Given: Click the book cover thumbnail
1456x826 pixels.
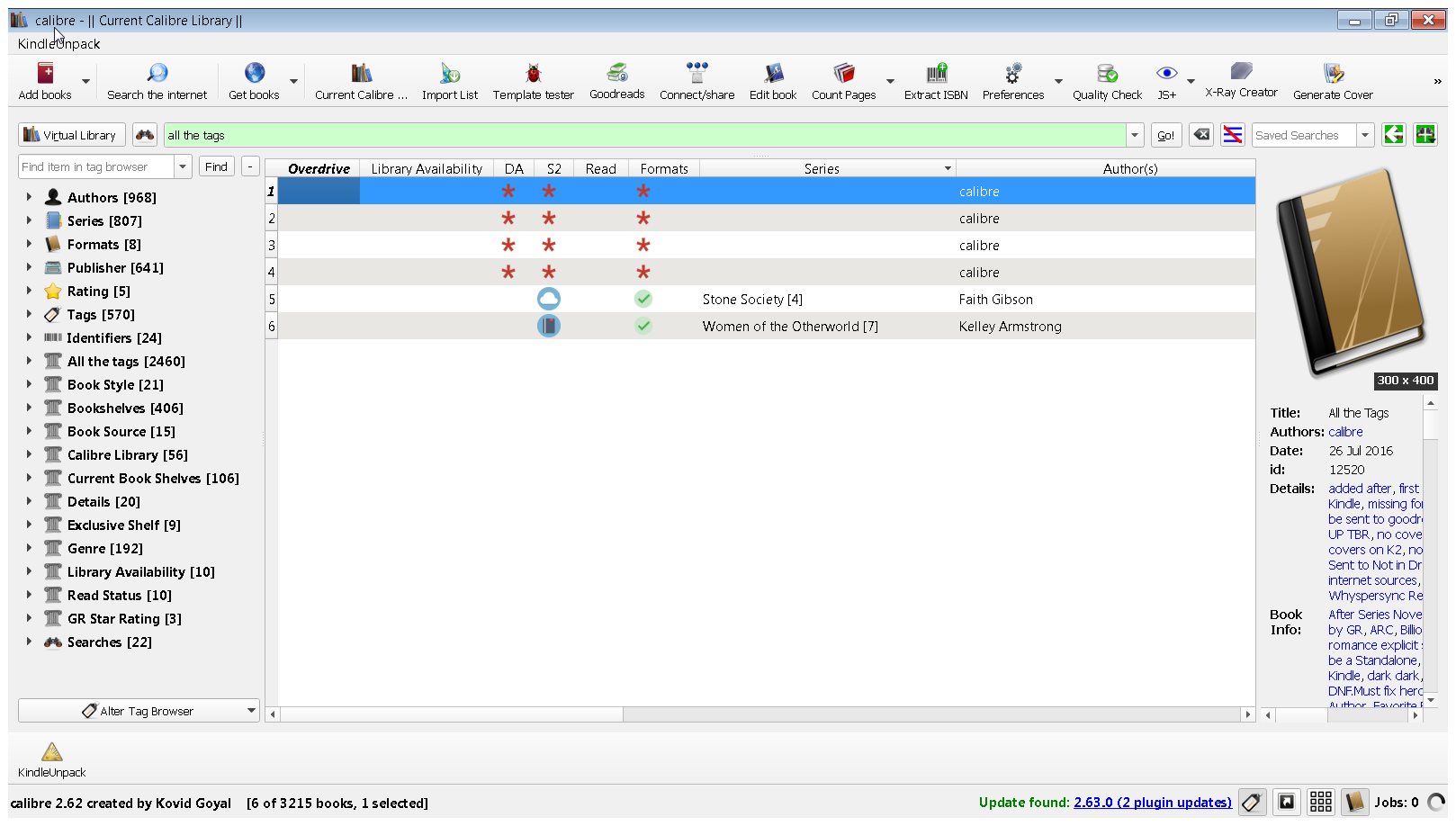Looking at the screenshot, I should (x=1350, y=274).
